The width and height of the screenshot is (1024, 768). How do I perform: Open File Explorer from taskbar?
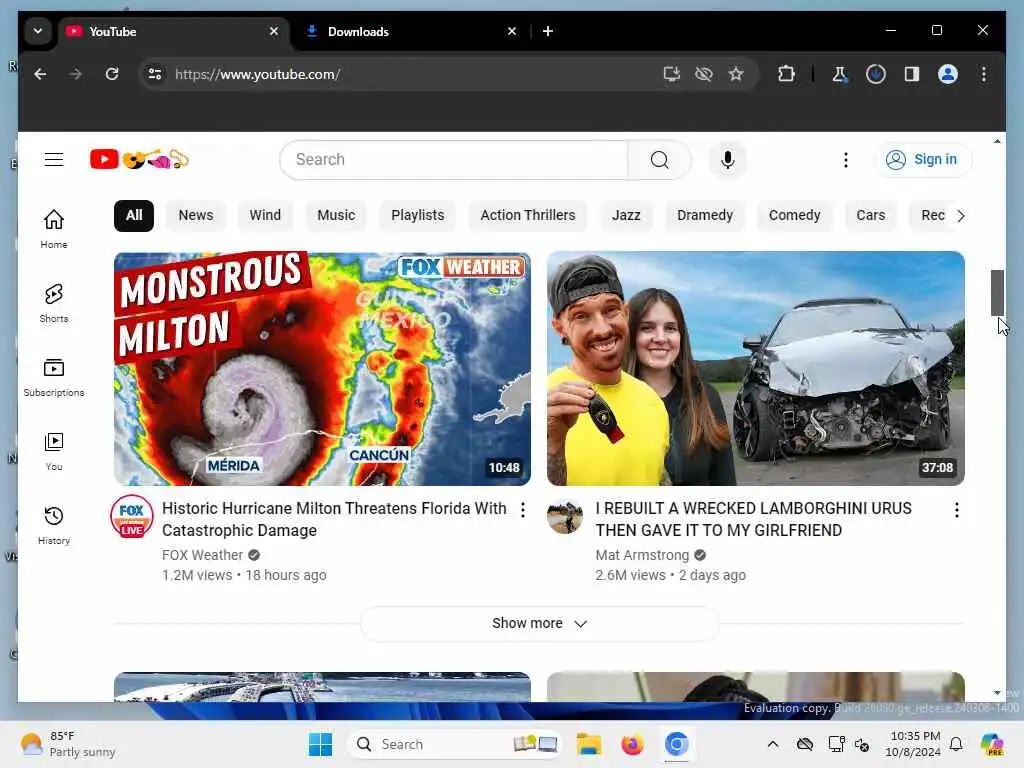click(x=588, y=744)
